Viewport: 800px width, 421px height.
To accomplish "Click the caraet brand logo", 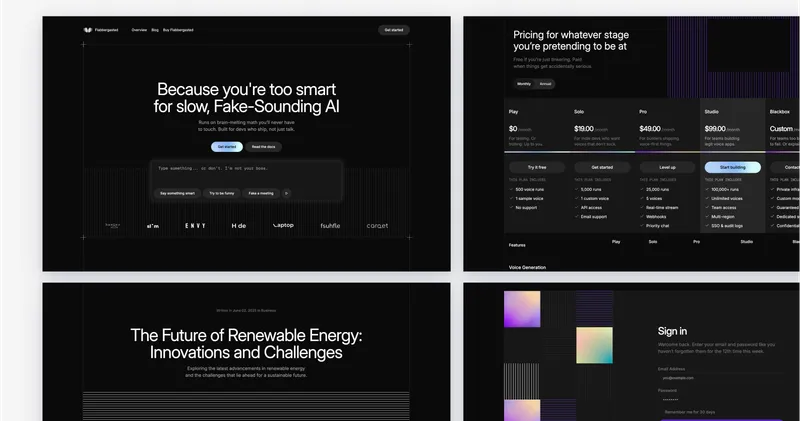I will pyautogui.click(x=377, y=226).
